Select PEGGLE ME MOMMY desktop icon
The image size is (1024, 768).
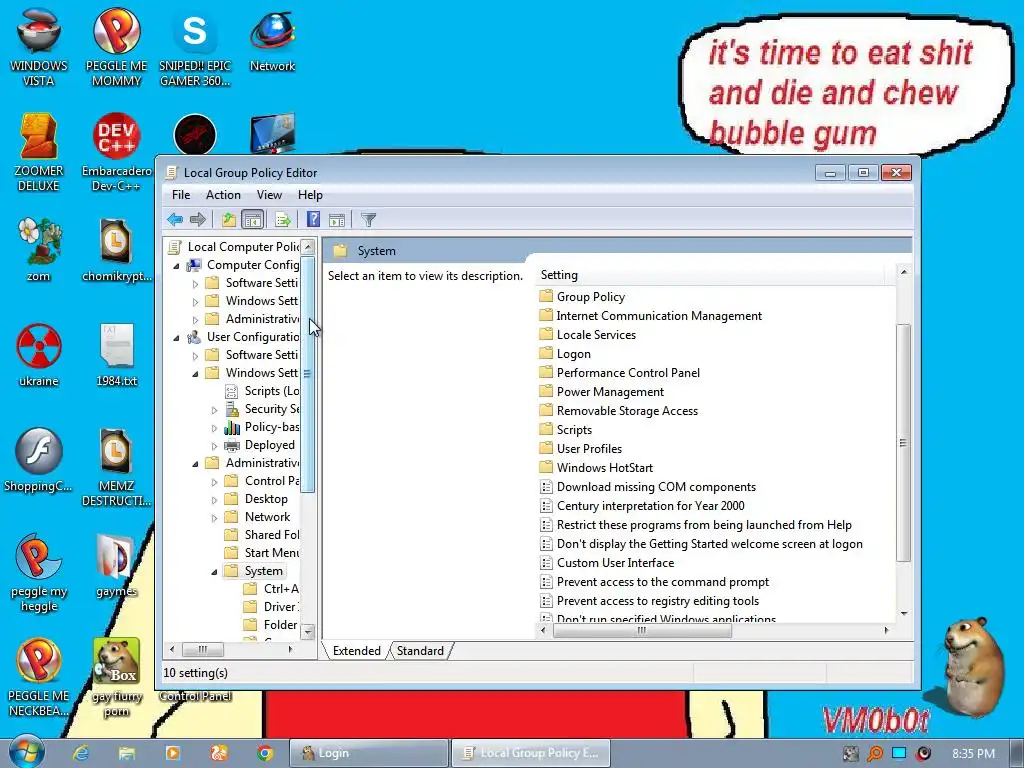[x=116, y=47]
